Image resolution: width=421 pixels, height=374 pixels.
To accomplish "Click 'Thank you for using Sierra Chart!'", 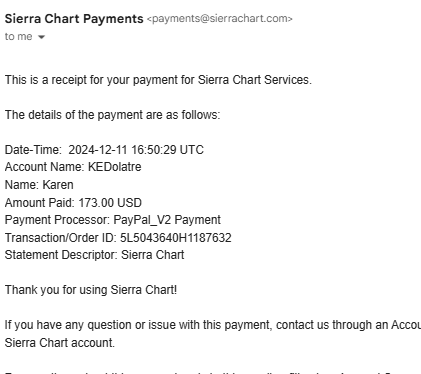I will [91, 290].
